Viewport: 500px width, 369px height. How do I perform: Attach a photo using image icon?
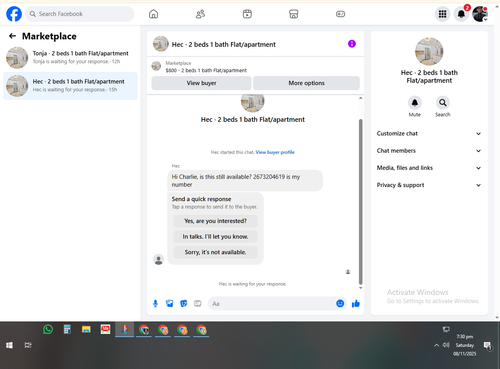tap(169, 304)
